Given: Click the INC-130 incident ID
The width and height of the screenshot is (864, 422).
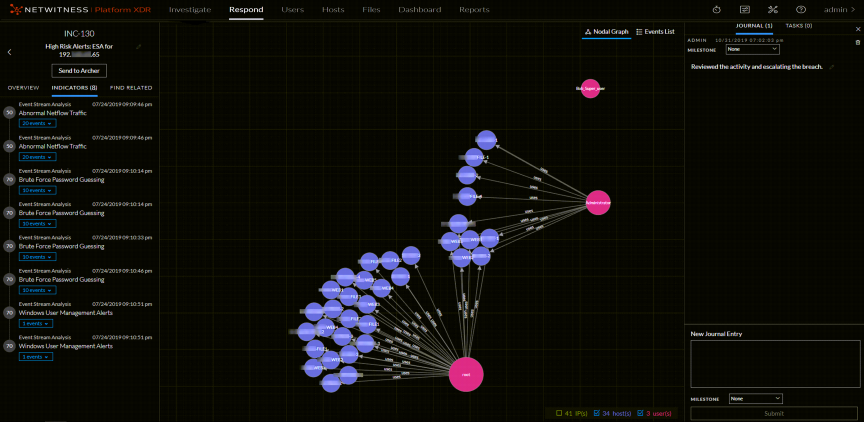Looking at the screenshot, I should (x=79, y=34).
